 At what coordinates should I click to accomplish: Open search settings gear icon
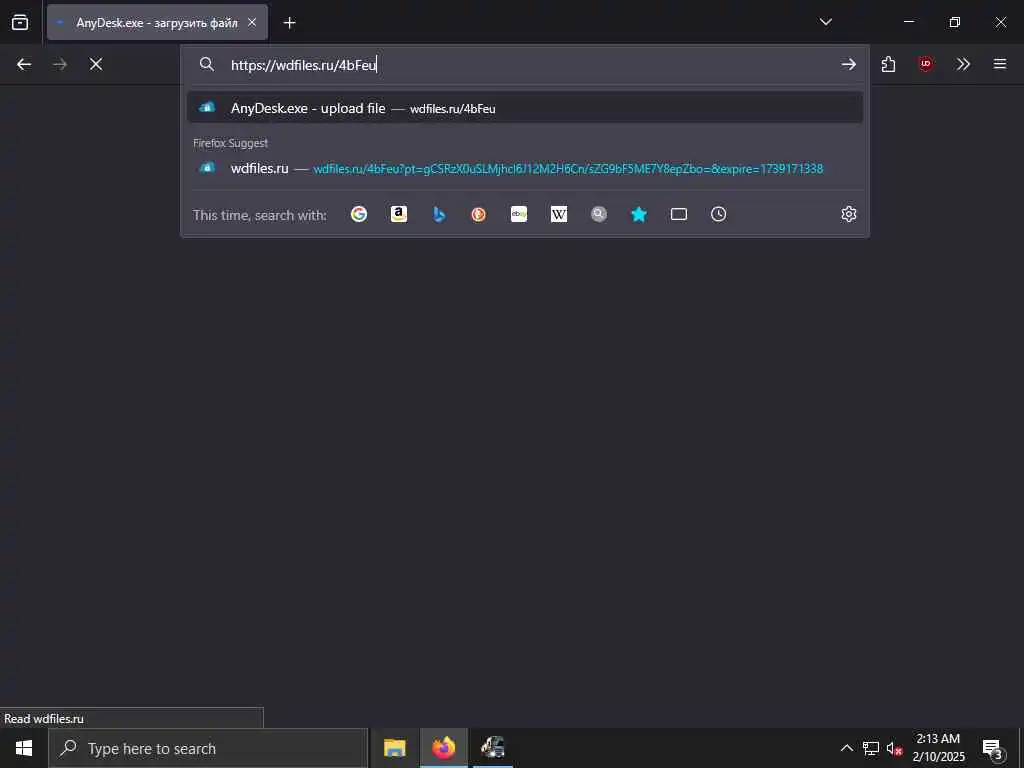click(848, 214)
